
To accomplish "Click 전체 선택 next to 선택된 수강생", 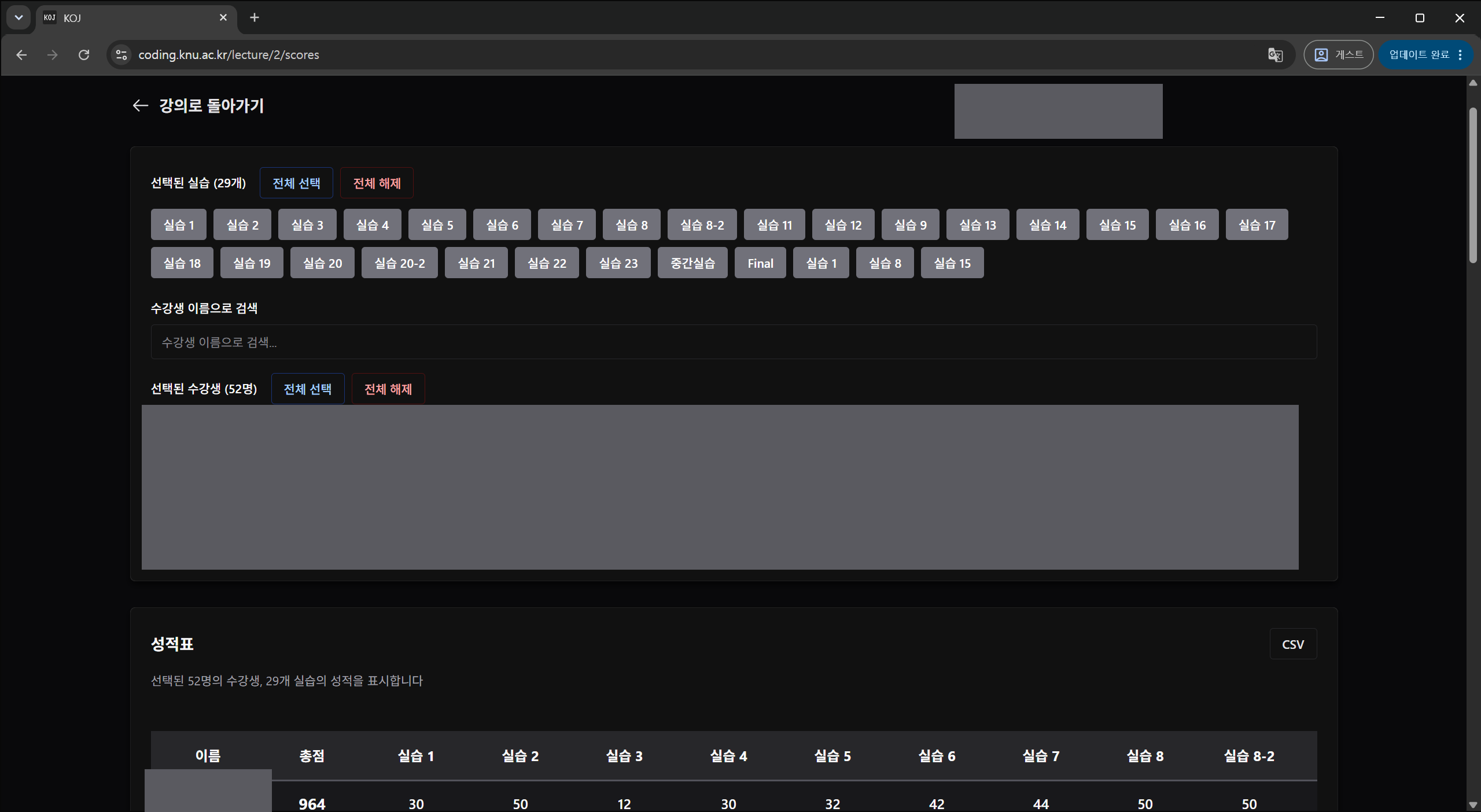I will [x=307, y=389].
